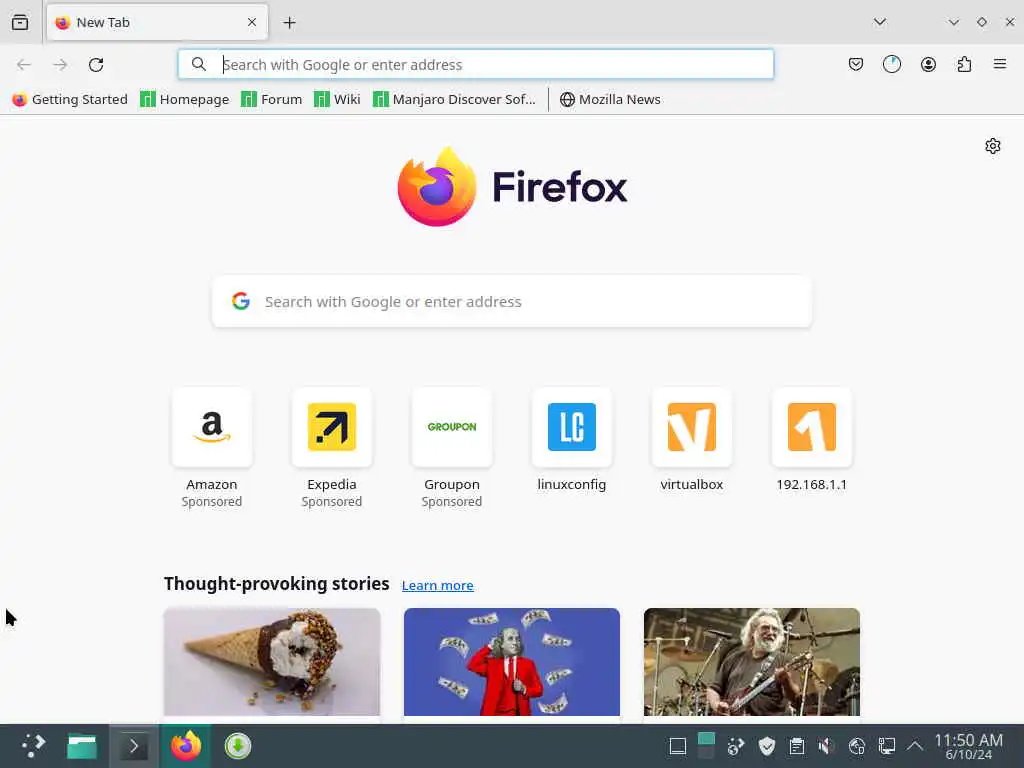Open Firefox View tab list icon

pos(20,22)
